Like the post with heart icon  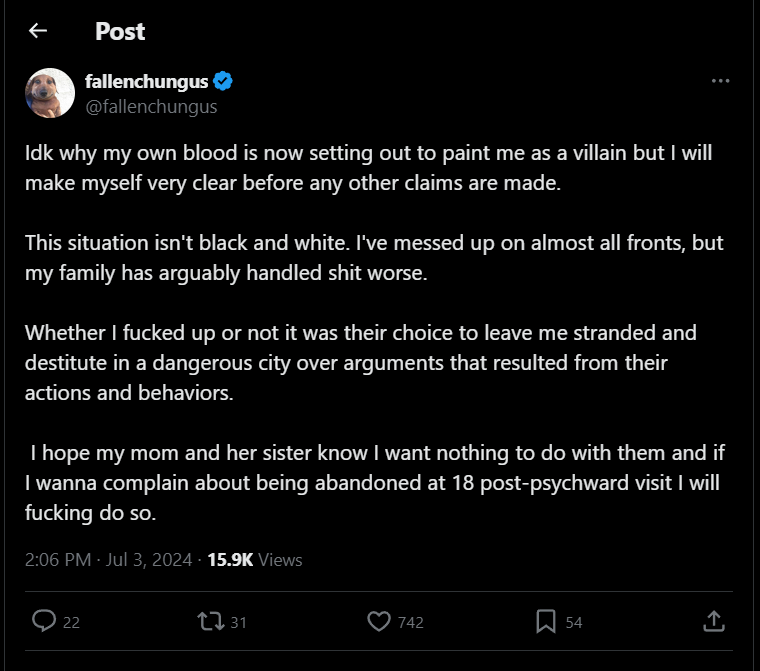click(x=378, y=621)
